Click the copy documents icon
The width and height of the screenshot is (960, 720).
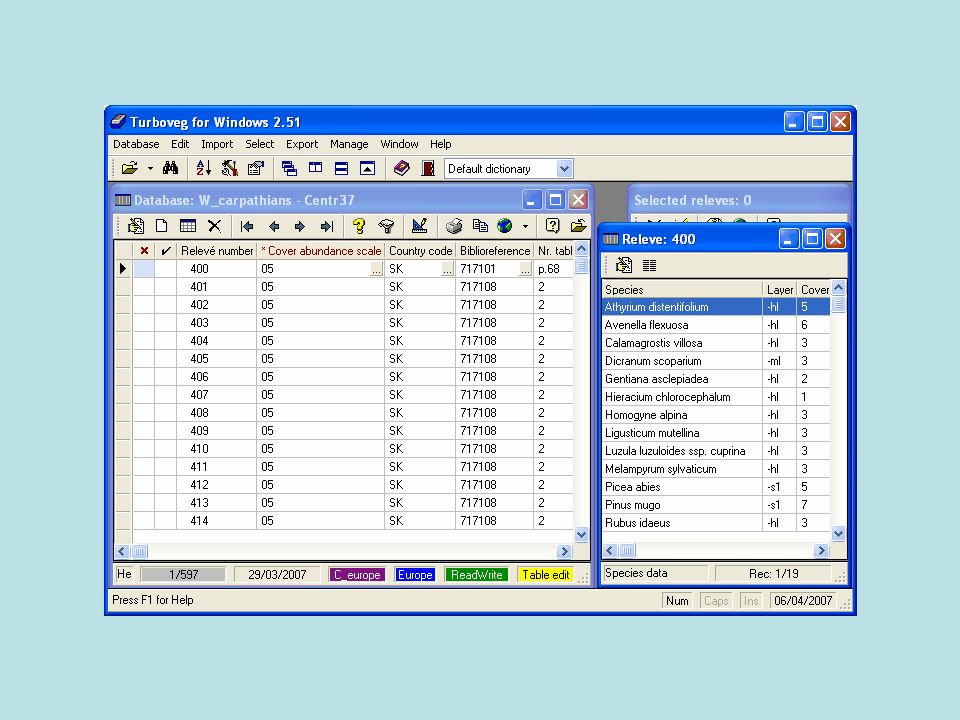(x=480, y=227)
